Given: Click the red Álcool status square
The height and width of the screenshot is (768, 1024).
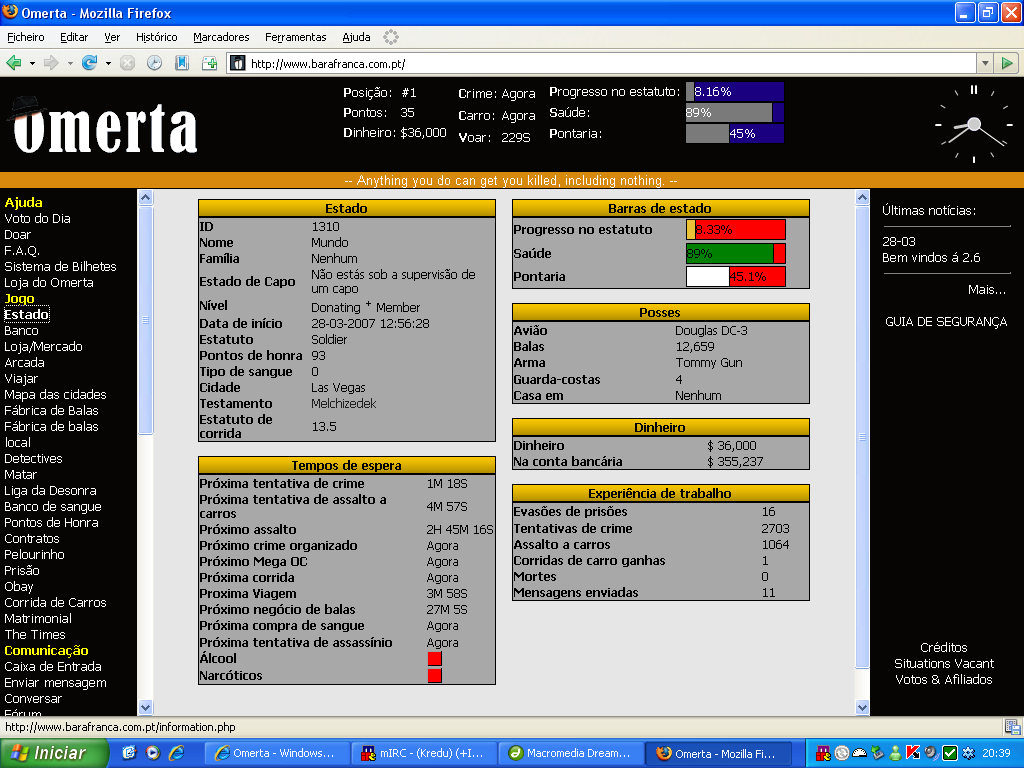Looking at the screenshot, I should pos(434,659).
